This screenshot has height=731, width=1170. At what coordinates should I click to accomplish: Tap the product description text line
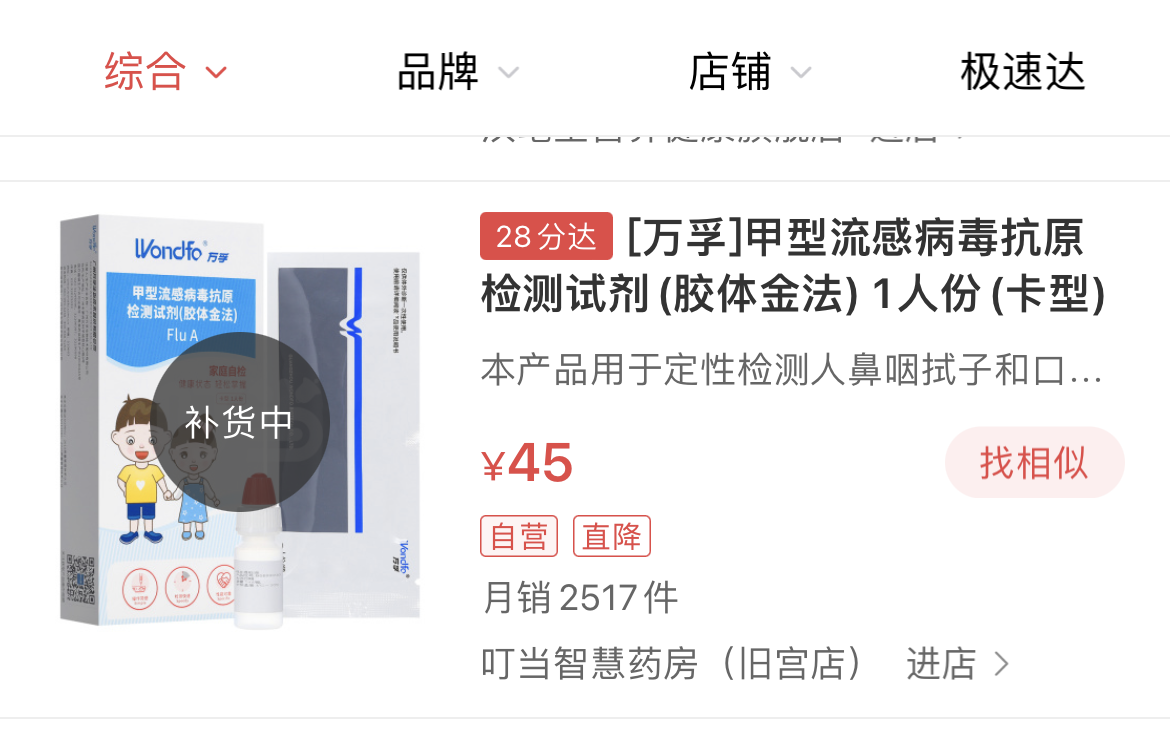(x=792, y=371)
